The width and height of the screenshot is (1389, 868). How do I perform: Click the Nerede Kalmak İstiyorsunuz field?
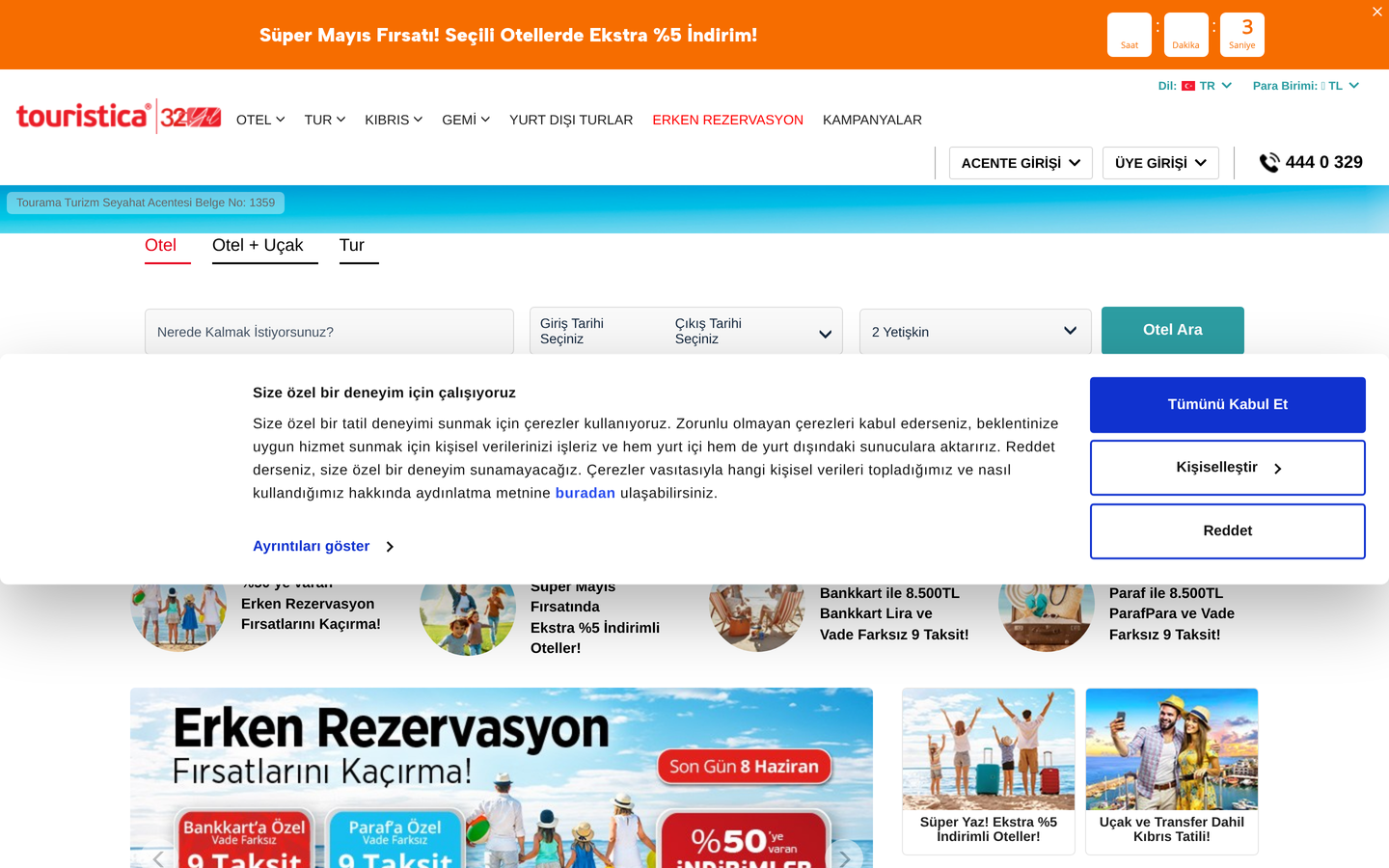[x=329, y=332]
